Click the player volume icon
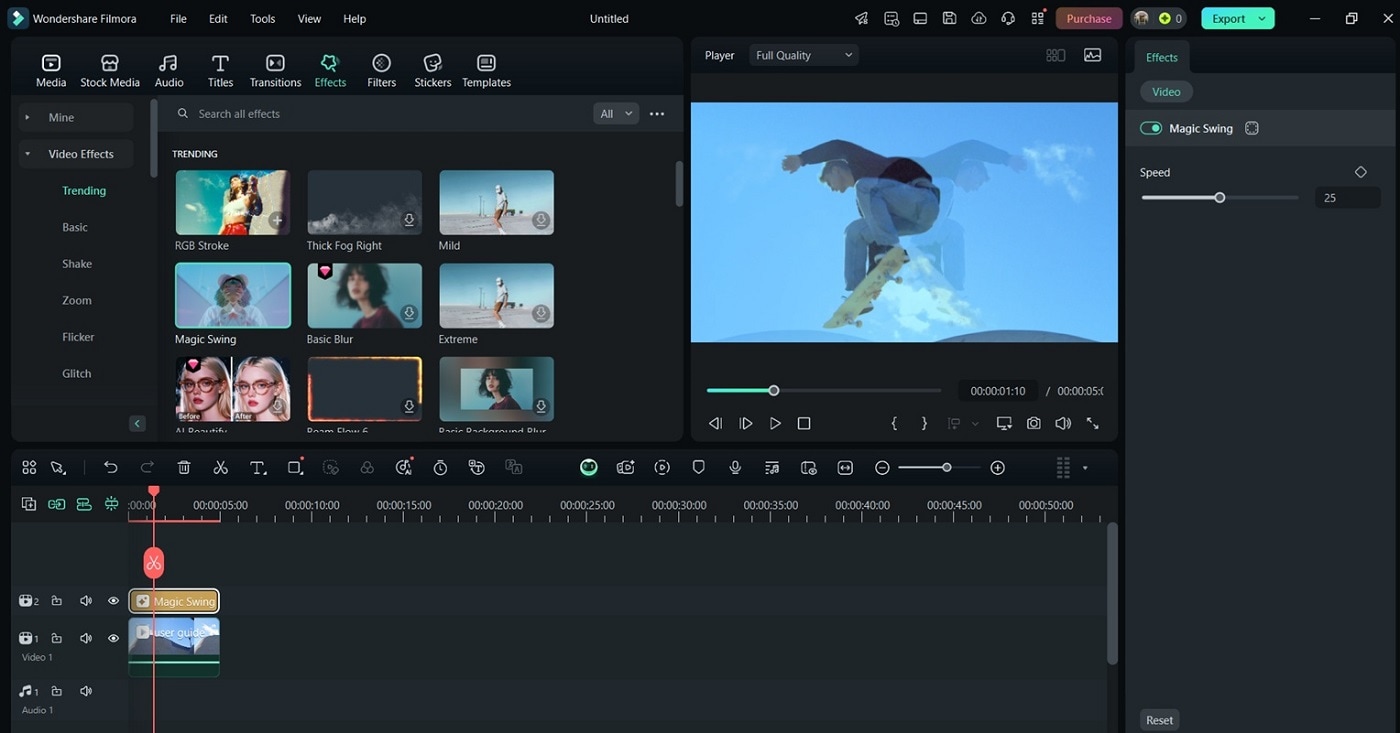 click(1063, 424)
